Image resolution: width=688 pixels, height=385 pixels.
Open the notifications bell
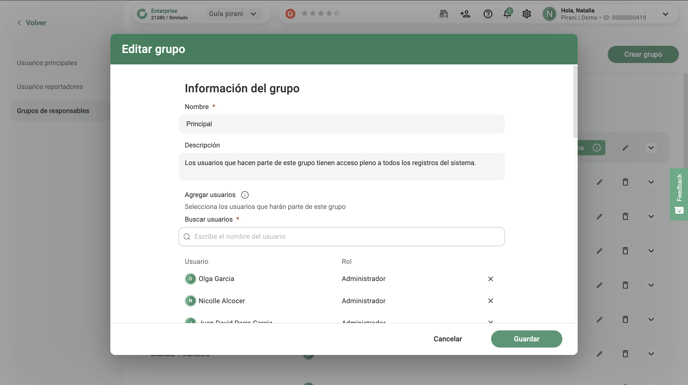[507, 14]
